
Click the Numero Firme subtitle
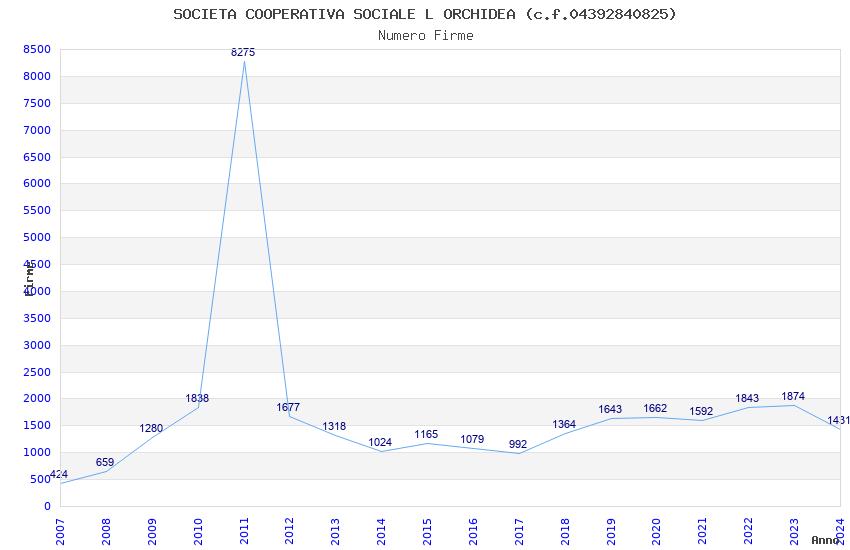click(426, 36)
